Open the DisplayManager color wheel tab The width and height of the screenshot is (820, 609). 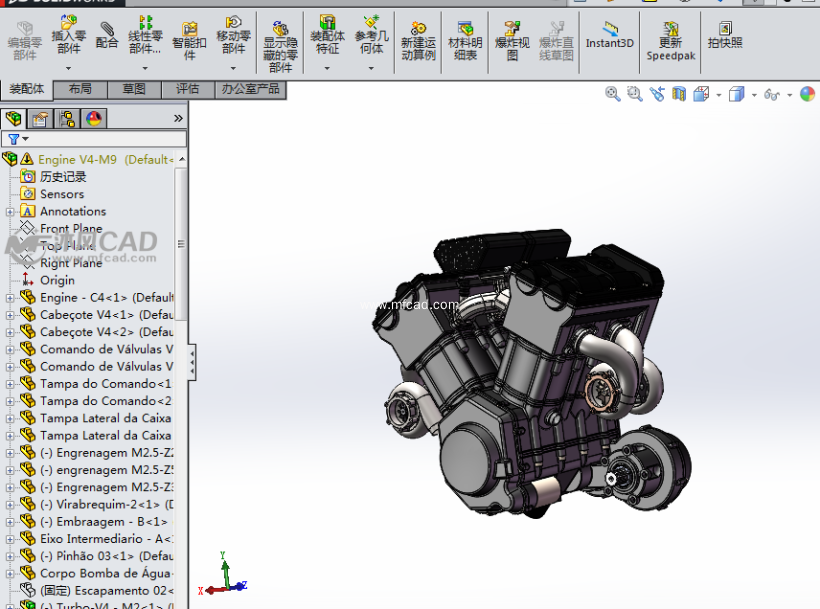pos(94,119)
